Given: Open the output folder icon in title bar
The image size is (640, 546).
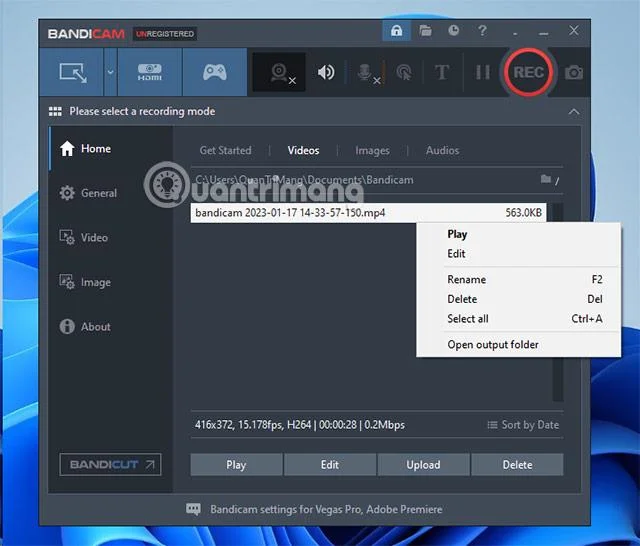Looking at the screenshot, I should click(425, 31).
